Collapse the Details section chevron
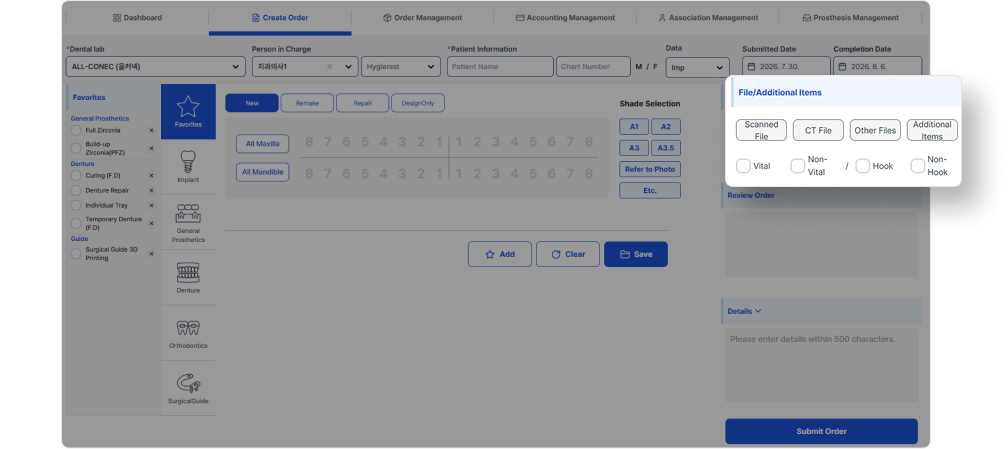1008x449 pixels. [x=758, y=311]
